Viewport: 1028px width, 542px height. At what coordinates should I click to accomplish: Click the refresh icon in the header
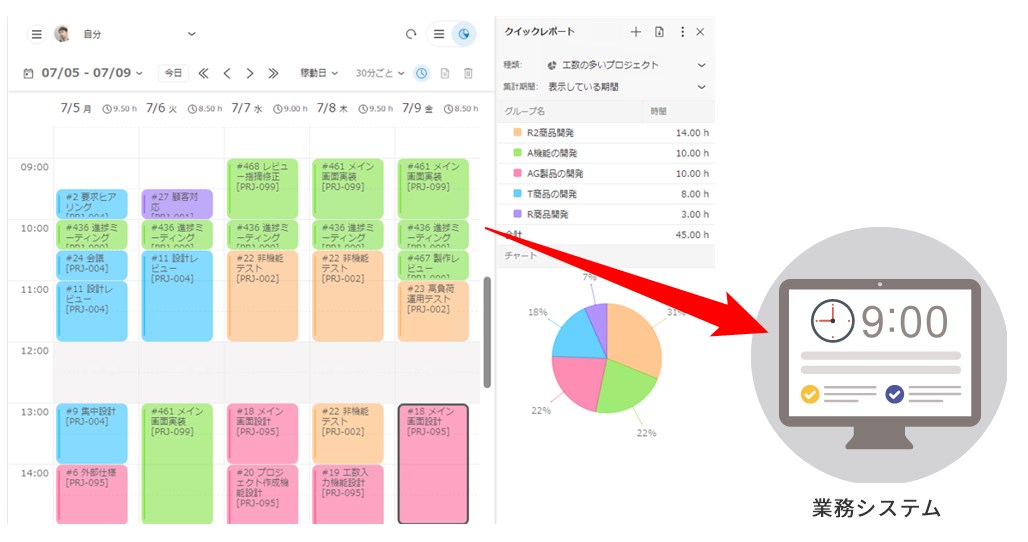tap(411, 34)
